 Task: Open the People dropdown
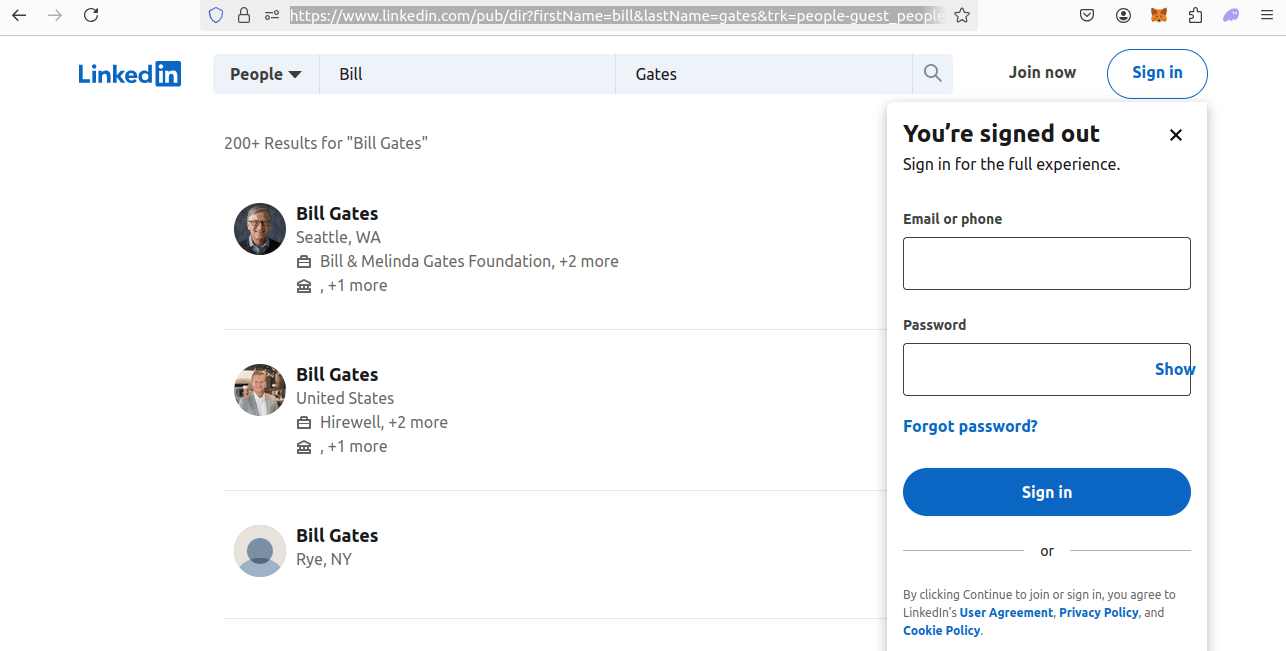(266, 74)
